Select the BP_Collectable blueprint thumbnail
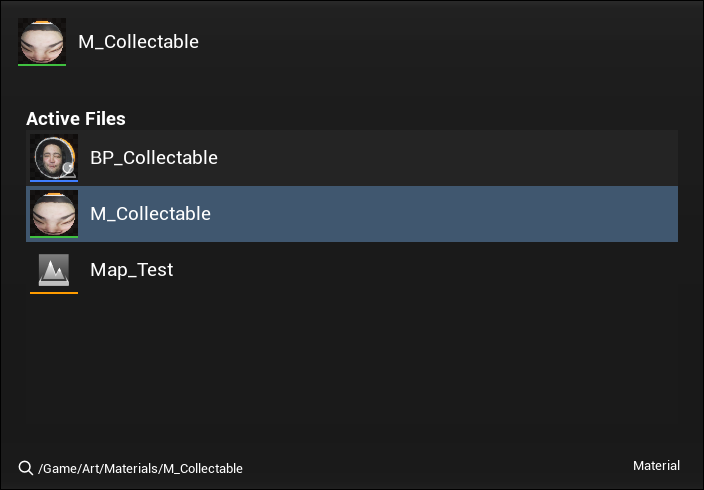704x490 pixels. [53, 157]
